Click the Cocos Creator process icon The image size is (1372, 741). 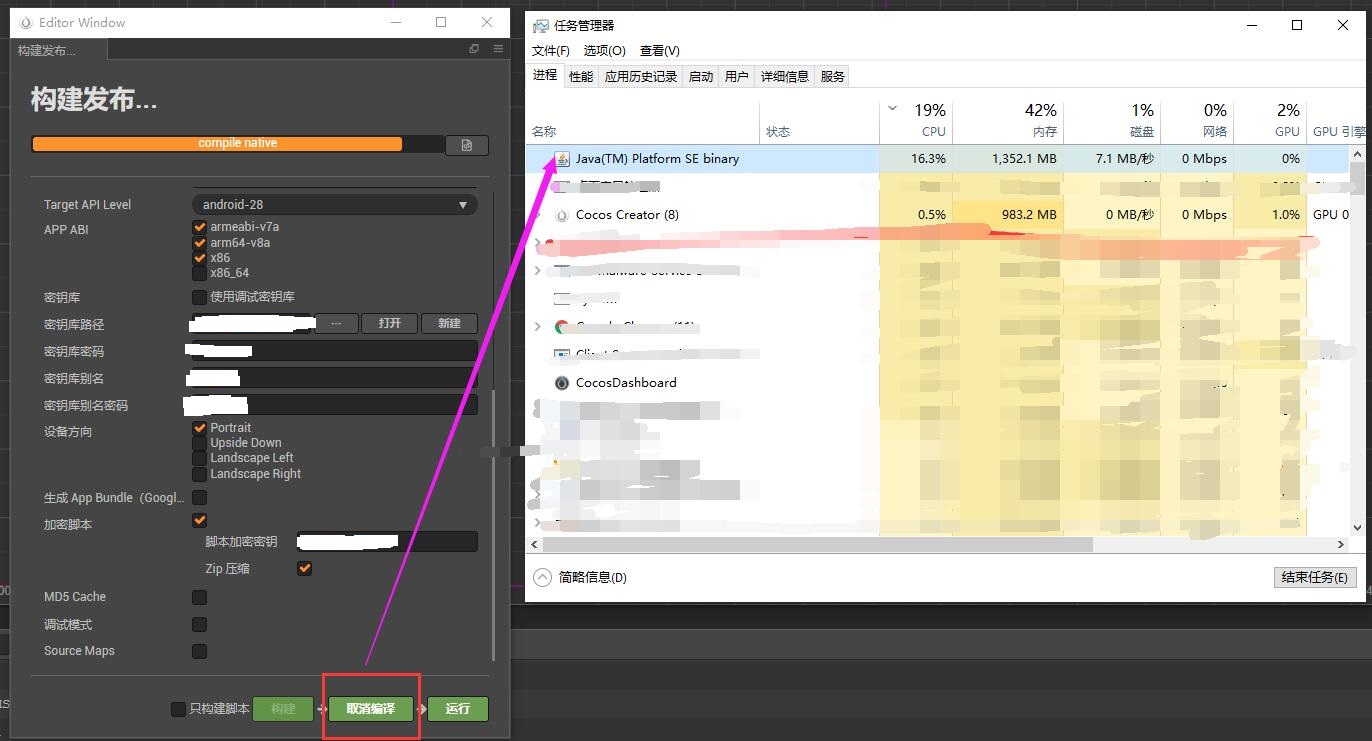tap(562, 215)
